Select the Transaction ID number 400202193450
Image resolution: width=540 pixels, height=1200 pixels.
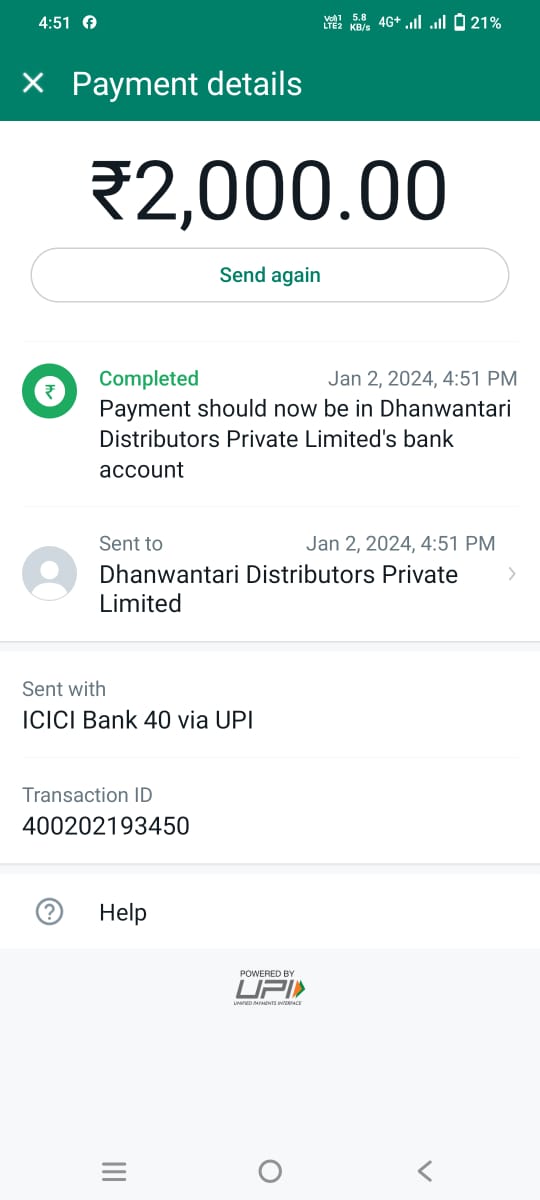point(106,826)
